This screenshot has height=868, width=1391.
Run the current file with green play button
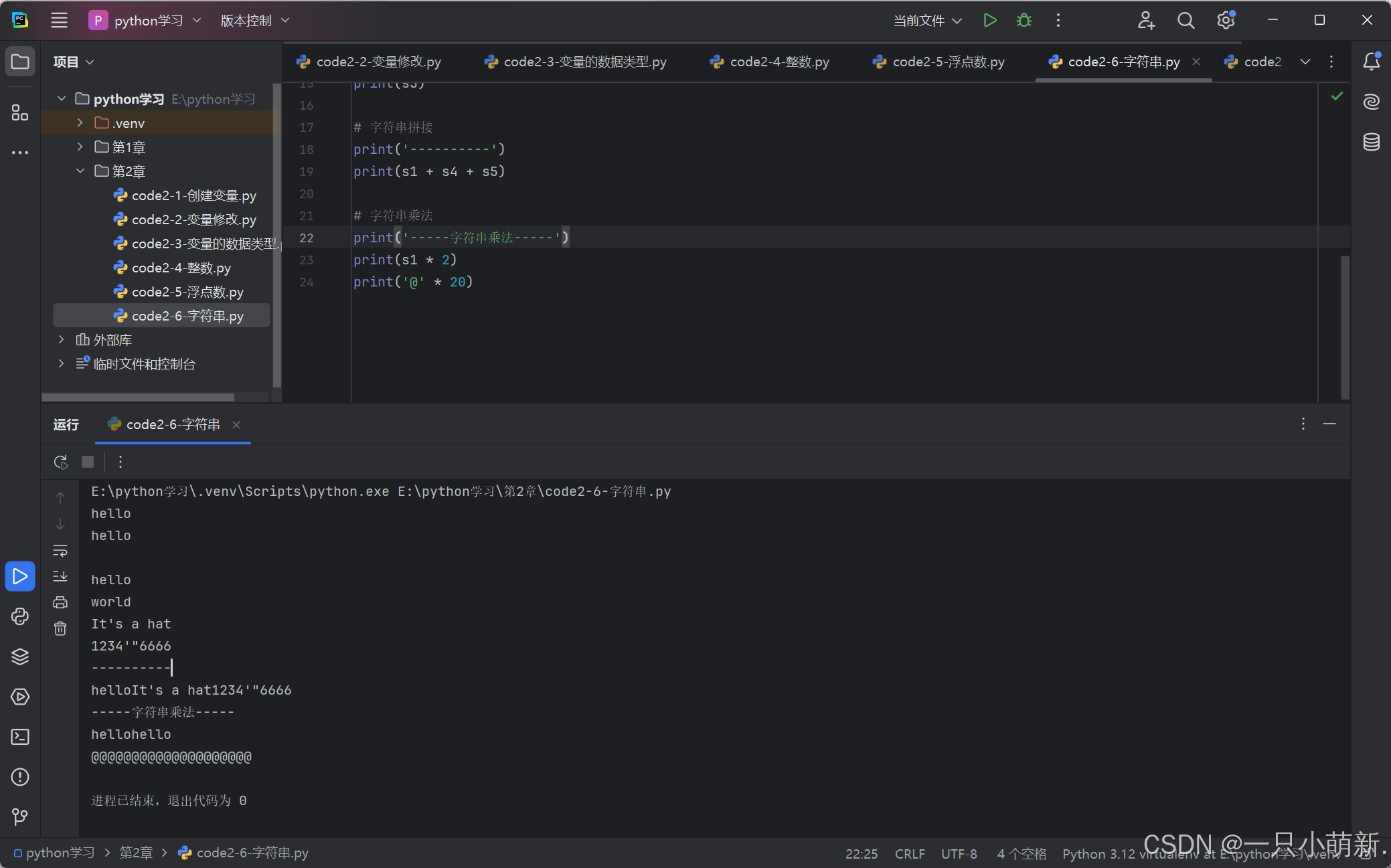[990, 21]
